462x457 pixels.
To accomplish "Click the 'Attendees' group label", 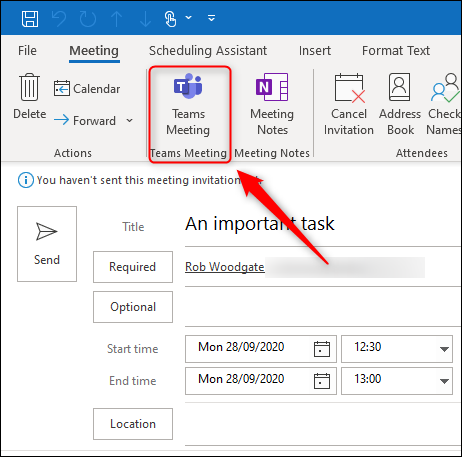I will click(x=422, y=153).
